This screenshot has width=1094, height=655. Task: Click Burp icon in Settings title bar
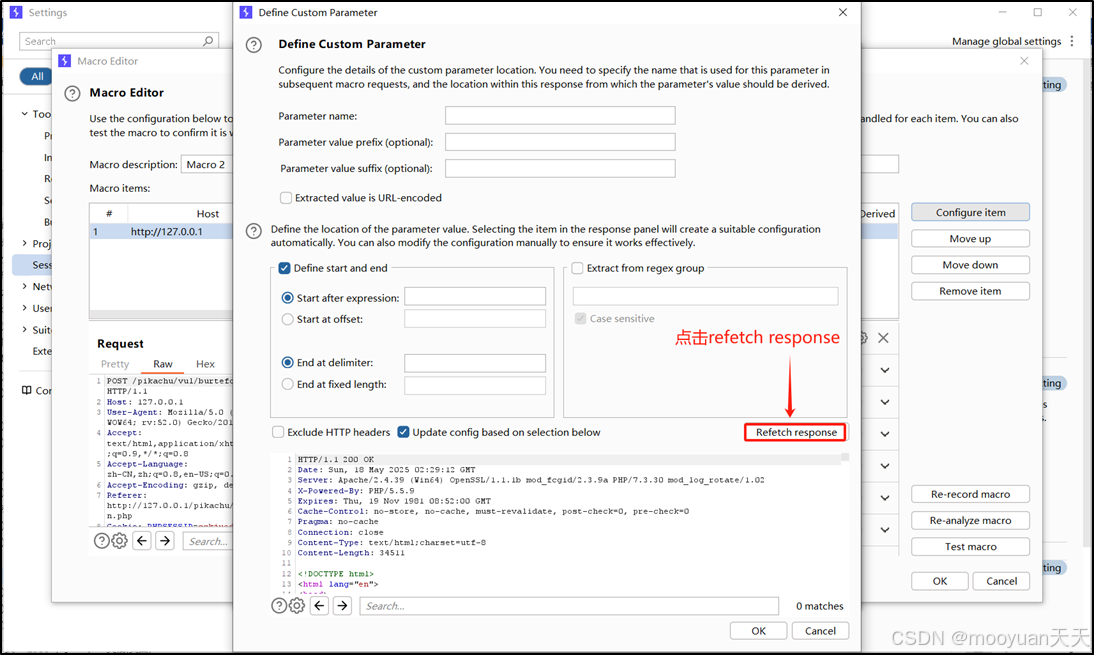(16, 13)
